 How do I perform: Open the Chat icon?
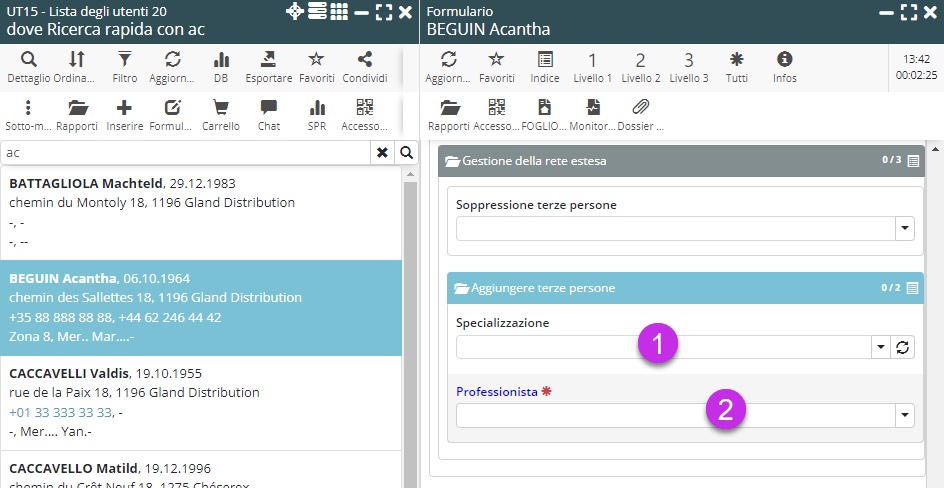(x=268, y=115)
